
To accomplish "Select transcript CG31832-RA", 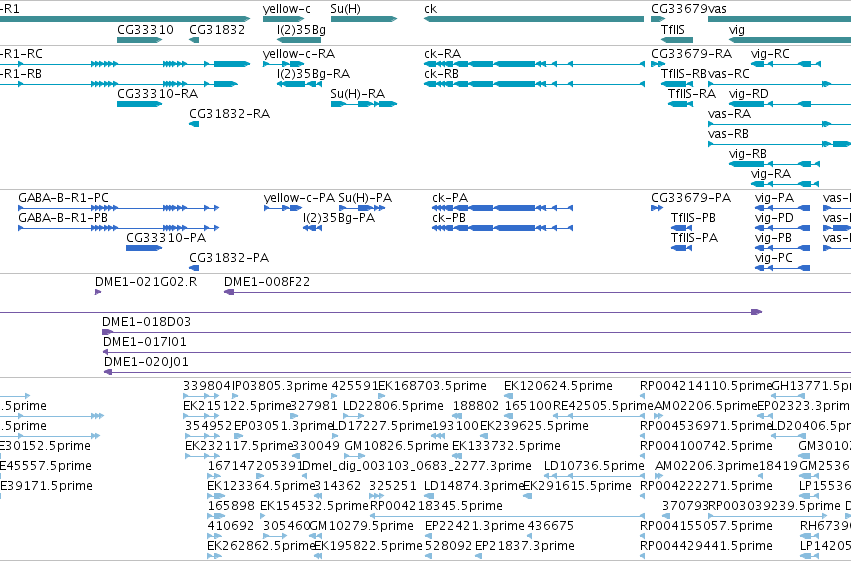I will 229,114.
